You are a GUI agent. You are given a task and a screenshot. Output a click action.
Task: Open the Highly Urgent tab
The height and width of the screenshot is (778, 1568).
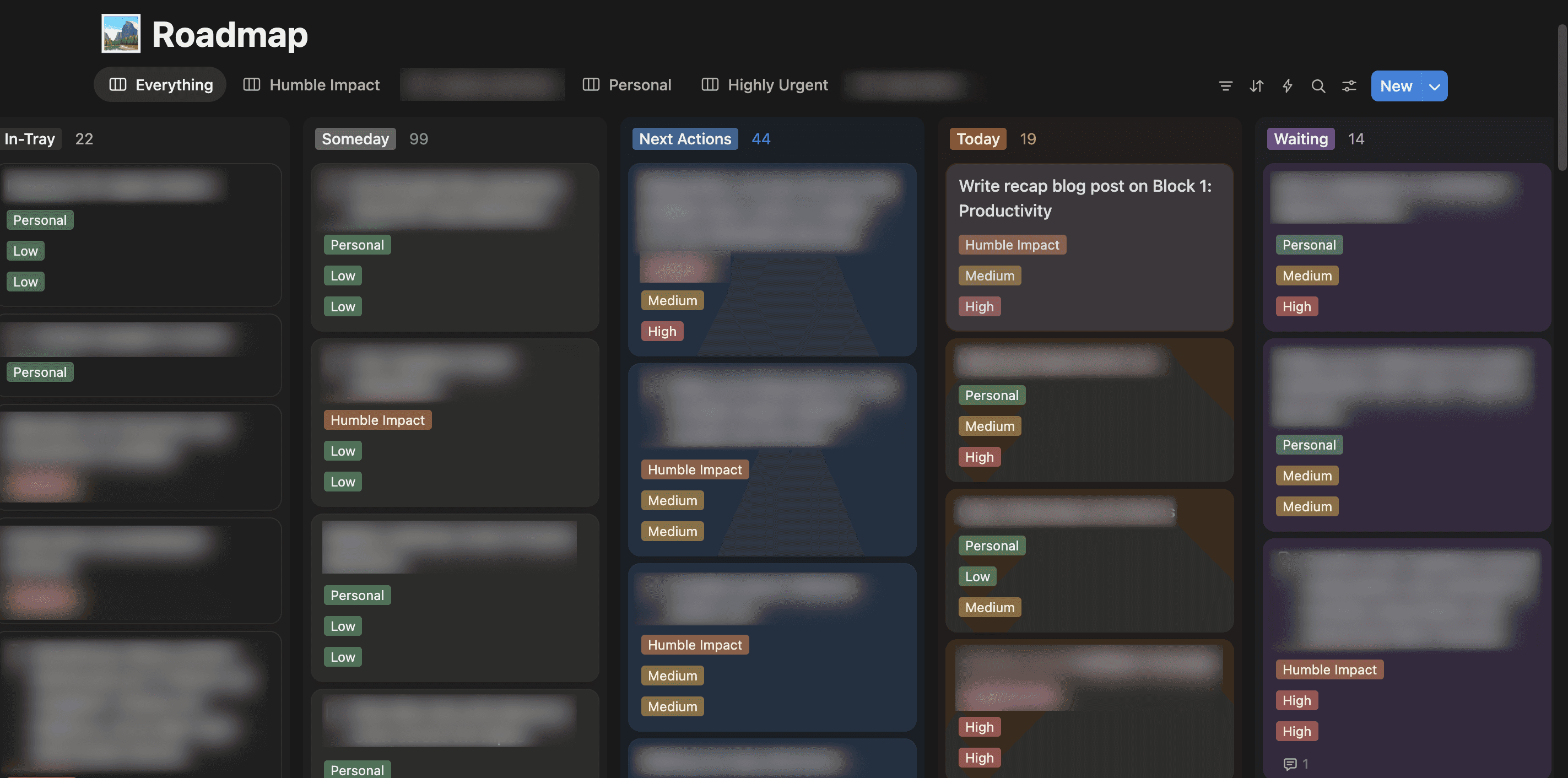777,85
